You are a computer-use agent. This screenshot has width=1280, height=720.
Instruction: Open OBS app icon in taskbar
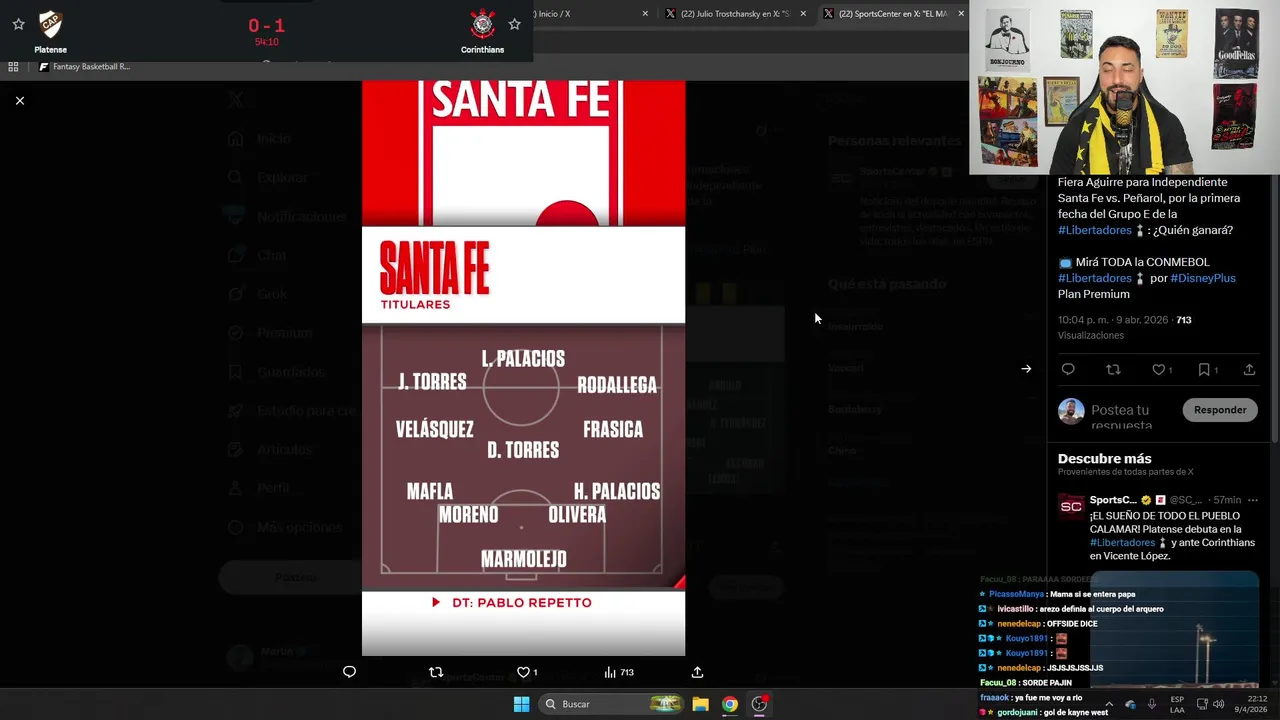click(760, 704)
